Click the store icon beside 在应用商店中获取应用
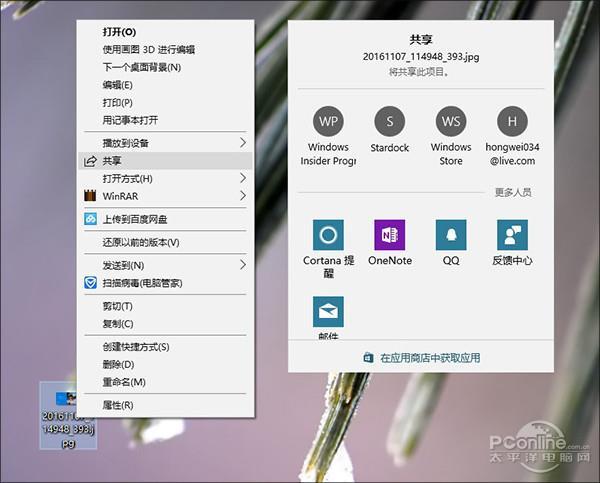The height and width of the screenshot is (483, 600). pos(368,358)
